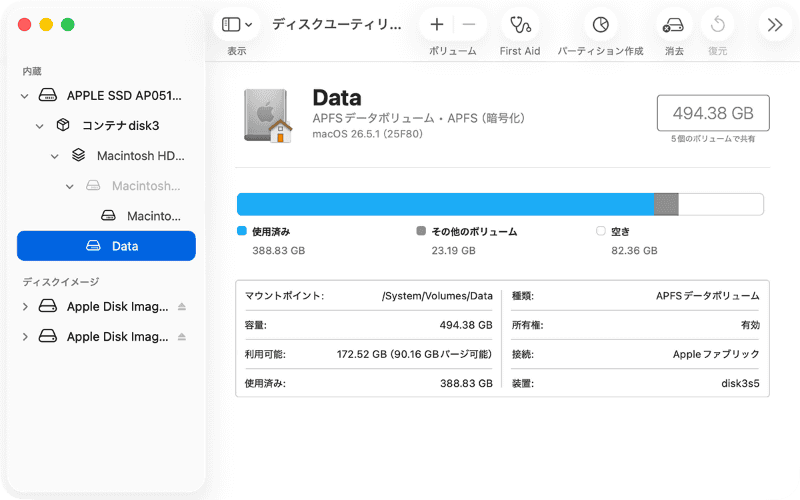This screenshot has height=500, width=800.
Task: Click 5個のボリュームで共有 caption
Action: (x=713, y=139)
